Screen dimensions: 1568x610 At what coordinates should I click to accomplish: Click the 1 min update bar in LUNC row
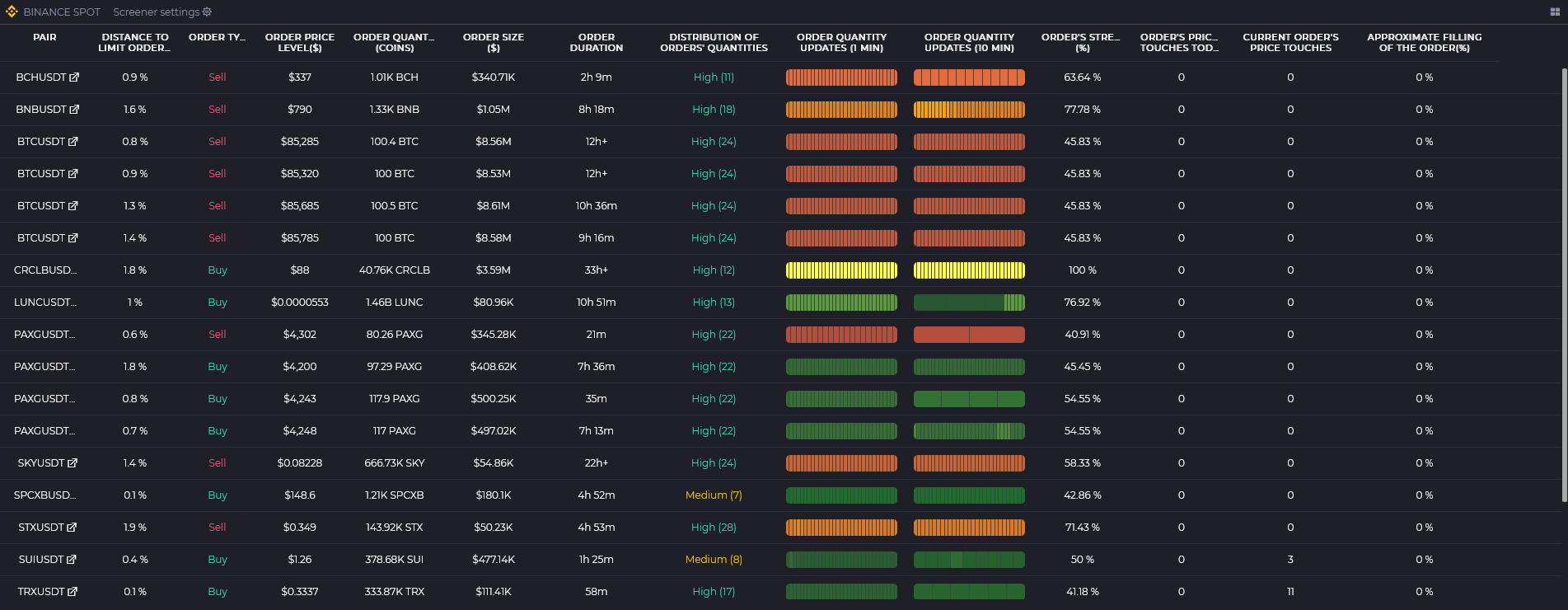(841, 302)
